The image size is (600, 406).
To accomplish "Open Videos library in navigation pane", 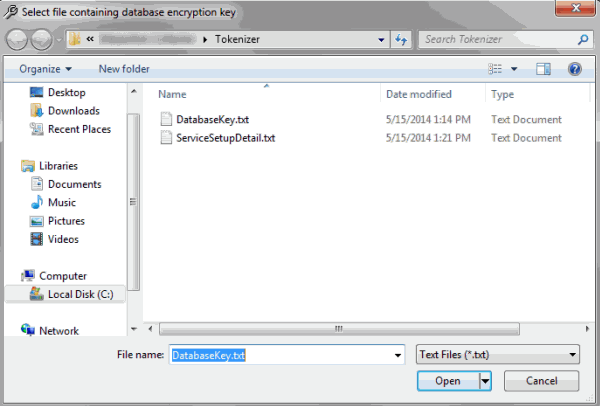I will tap(63, 239).
